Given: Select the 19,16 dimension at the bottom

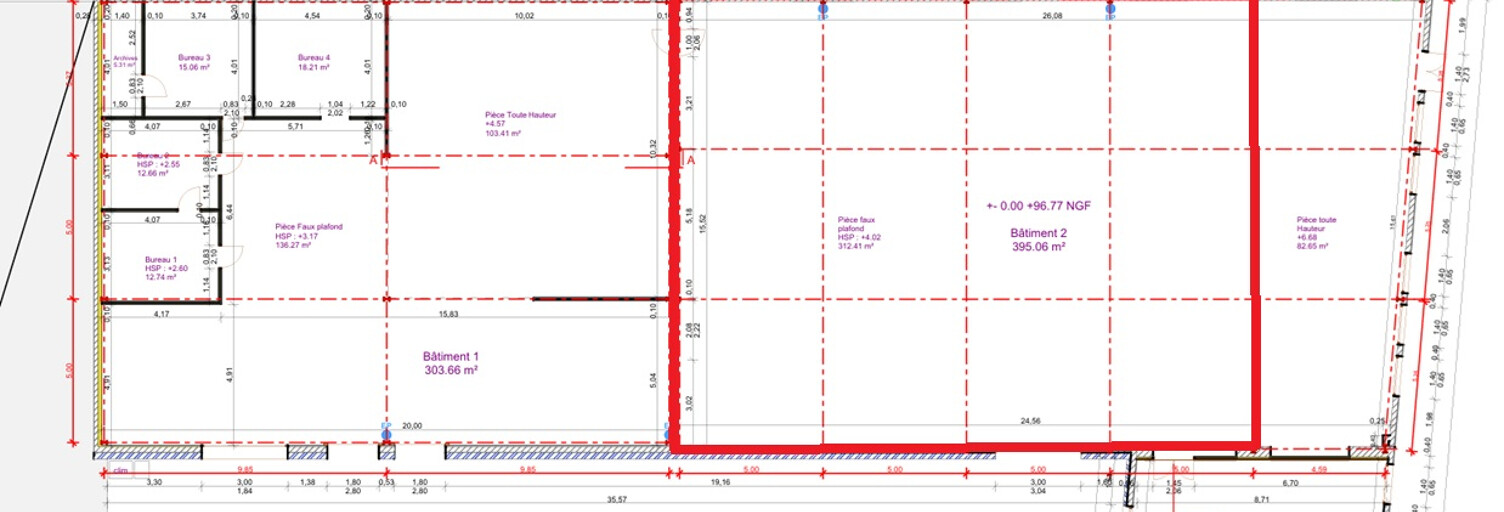Looking at the screenshot, I should pos(719,482).
